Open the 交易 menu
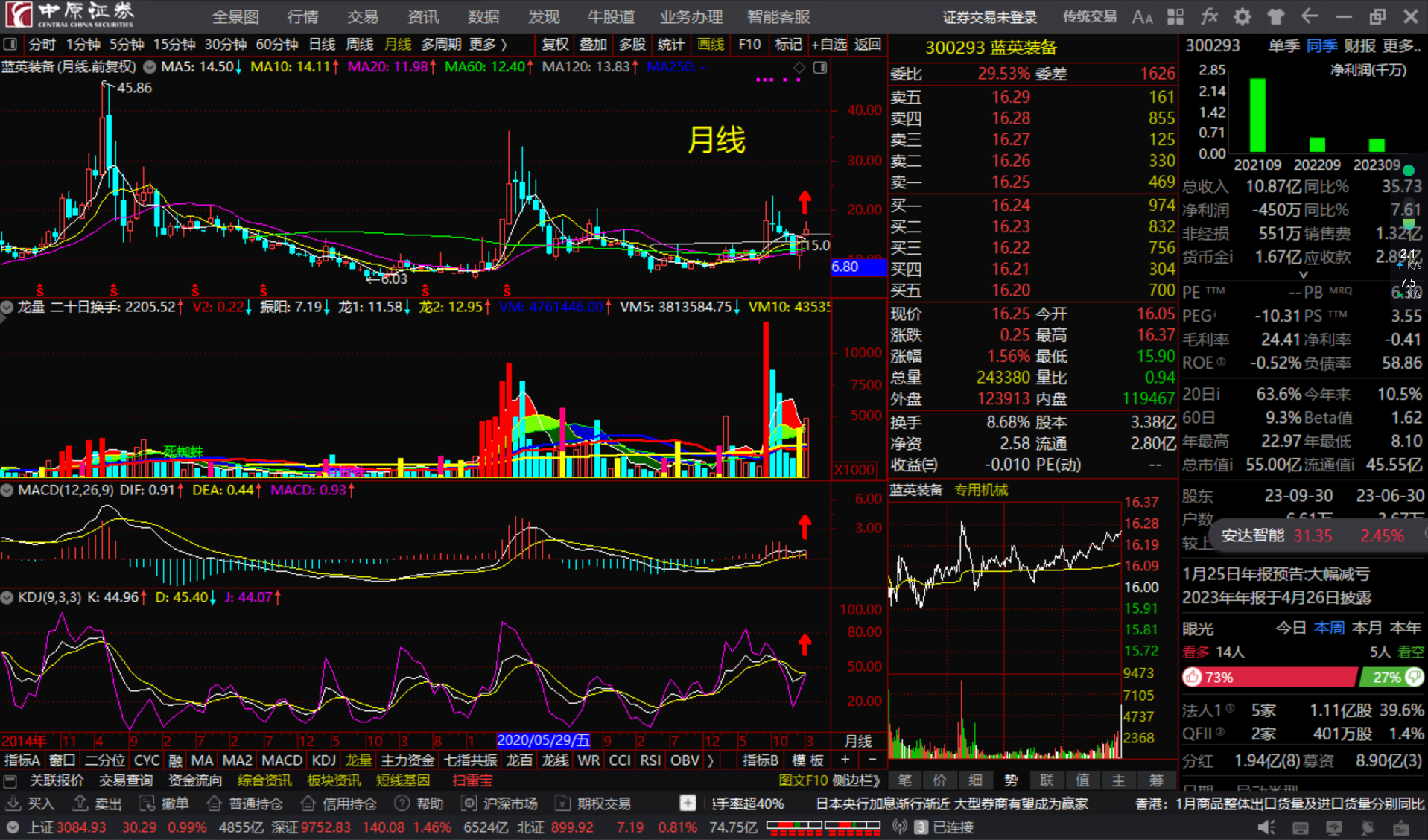This screenshot has height=840, width=1428. (x=362, y=16)
